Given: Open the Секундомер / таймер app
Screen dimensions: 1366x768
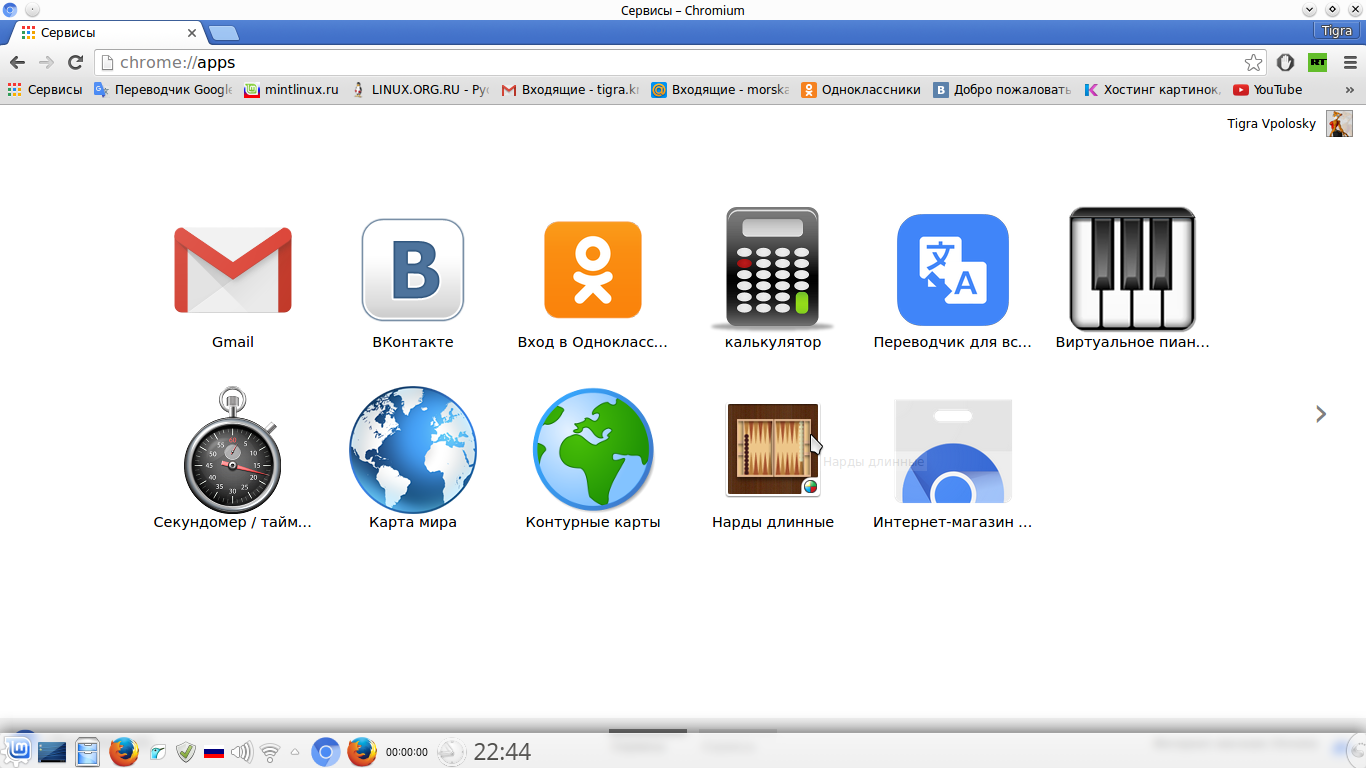Looking at the screenshot, I should tap(233, 450).
